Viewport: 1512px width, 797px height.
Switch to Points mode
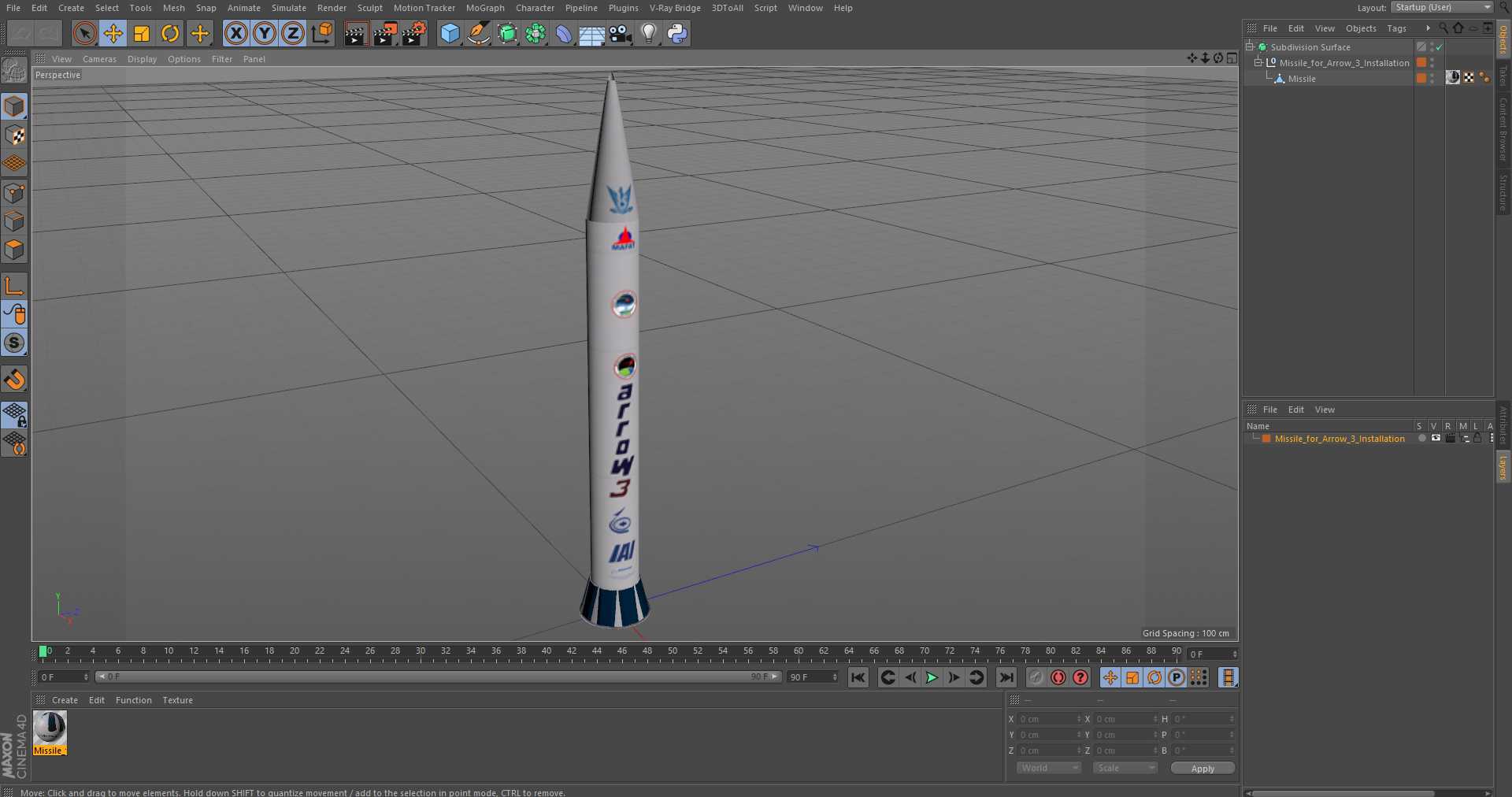click(14, 193)
